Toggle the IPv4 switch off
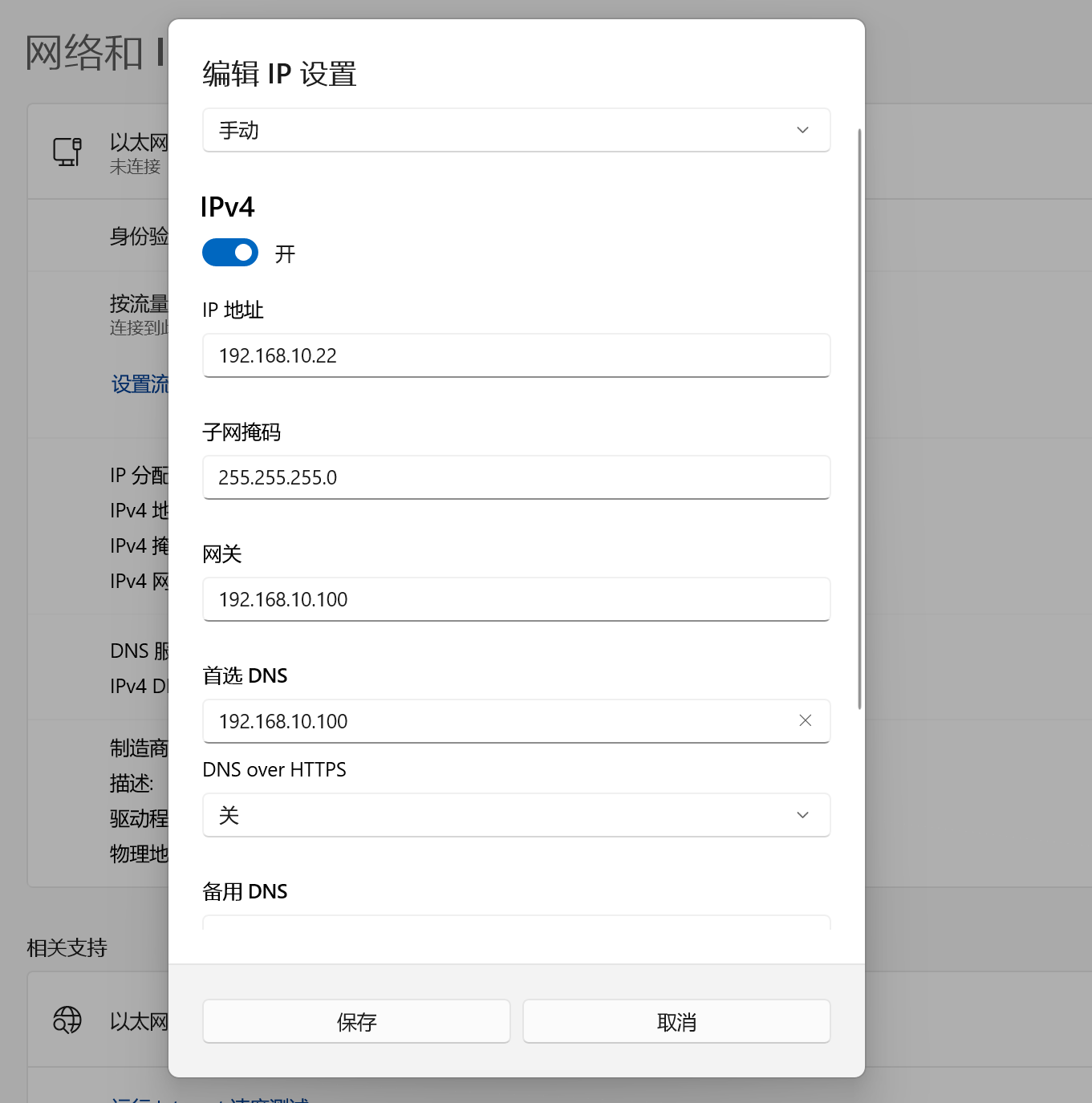This screenshot has width=1092, height=1103. tap(230, 253)
